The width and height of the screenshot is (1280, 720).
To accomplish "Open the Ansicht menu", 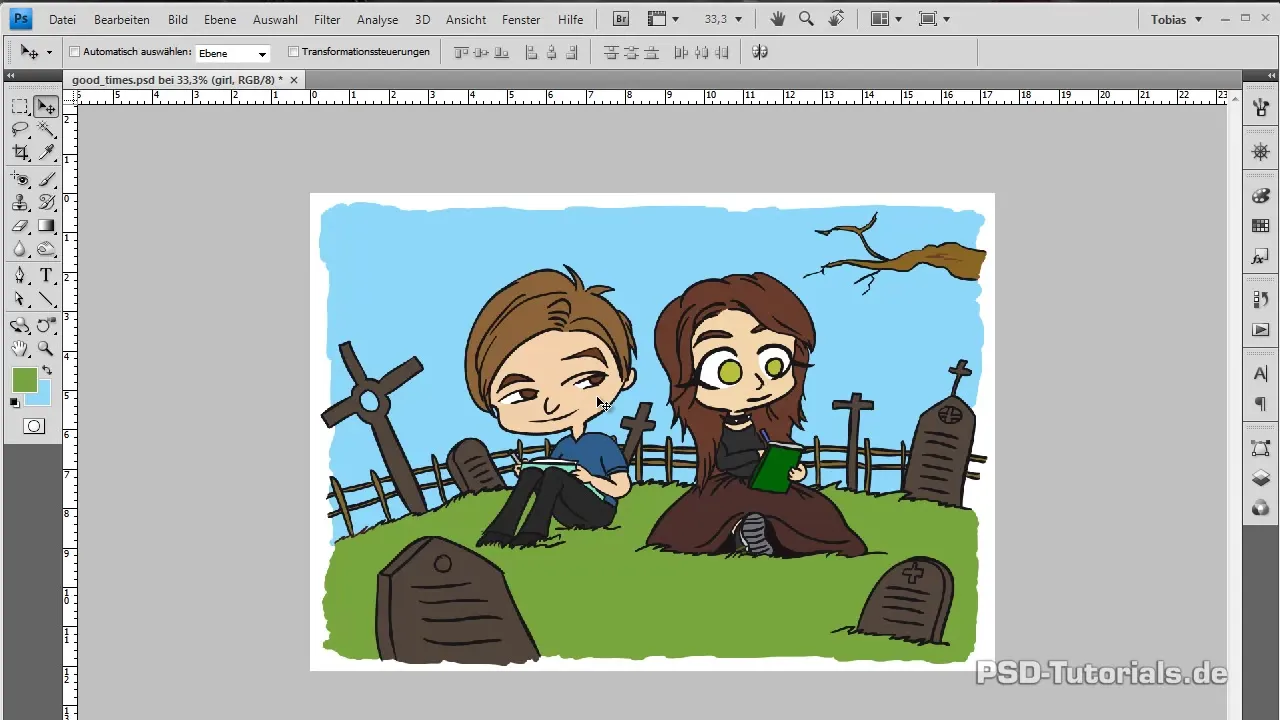I will coord(466,19).
